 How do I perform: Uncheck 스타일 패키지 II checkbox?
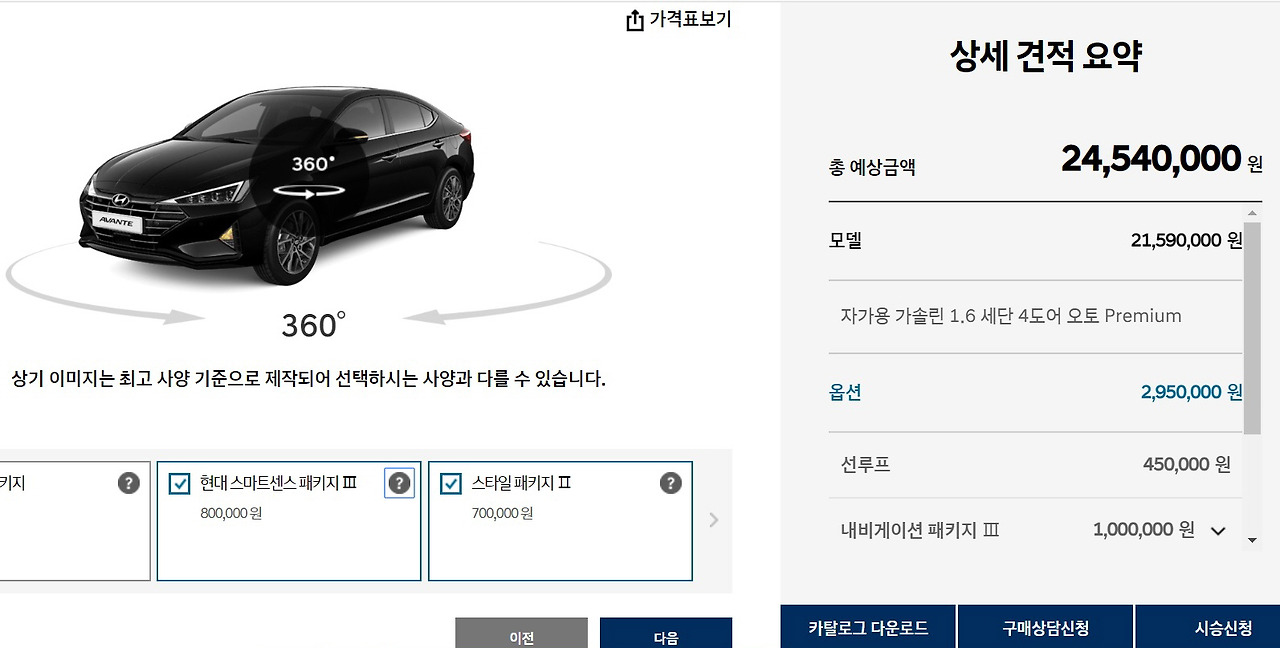pyautogui.click(x=450, y=484)
